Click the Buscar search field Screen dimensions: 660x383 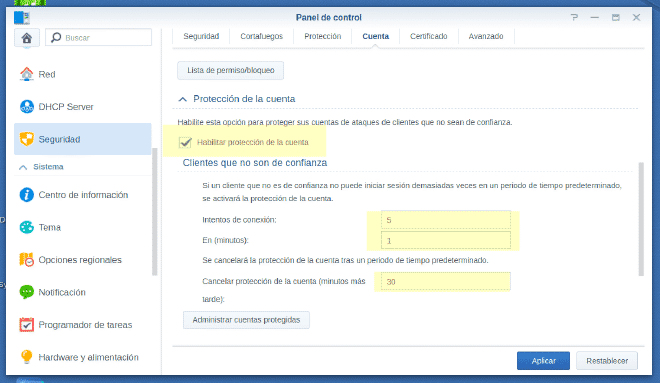click(x=98, y=37)
